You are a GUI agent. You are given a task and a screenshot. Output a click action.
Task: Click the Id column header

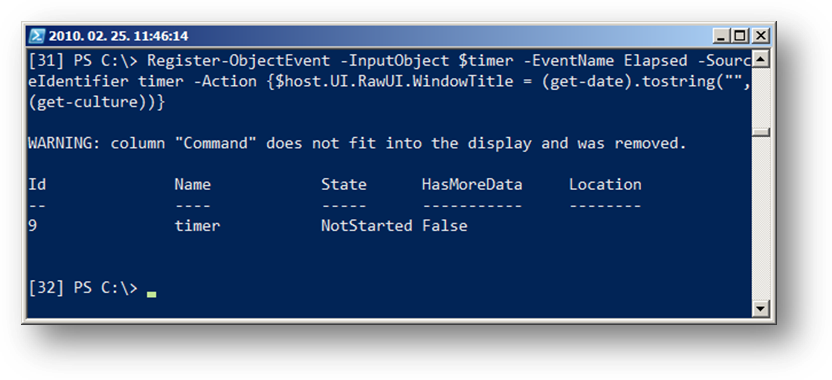tap(37, 185)
